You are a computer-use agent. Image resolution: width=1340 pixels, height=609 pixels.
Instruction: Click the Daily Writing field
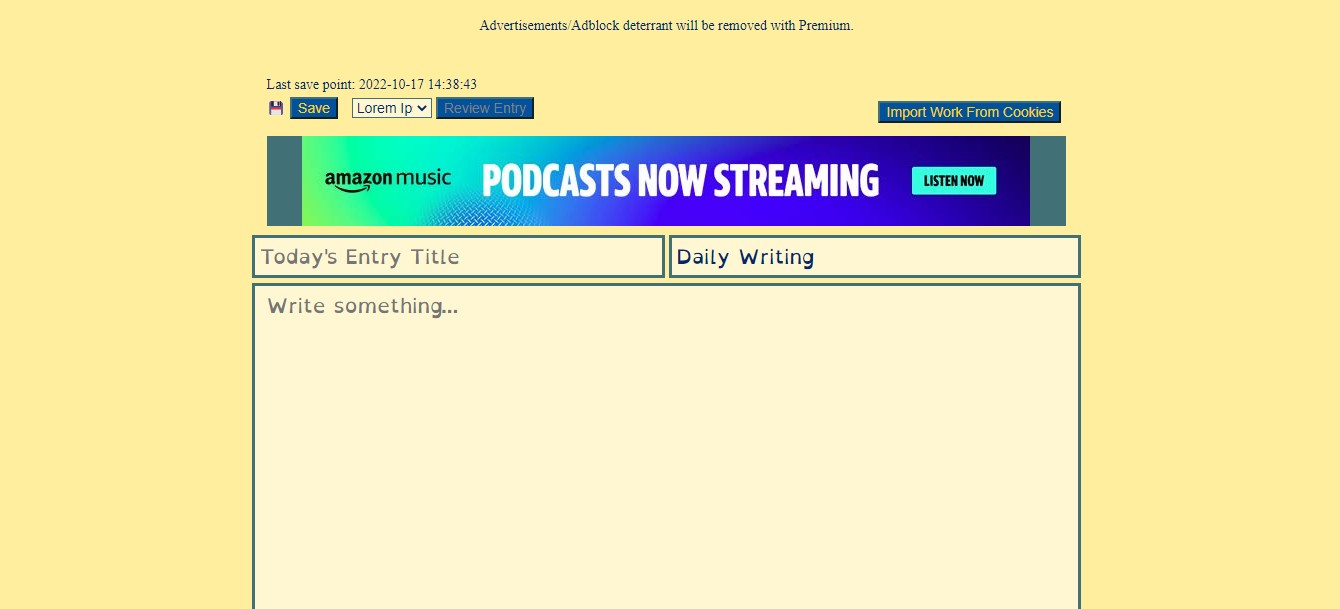874,256
